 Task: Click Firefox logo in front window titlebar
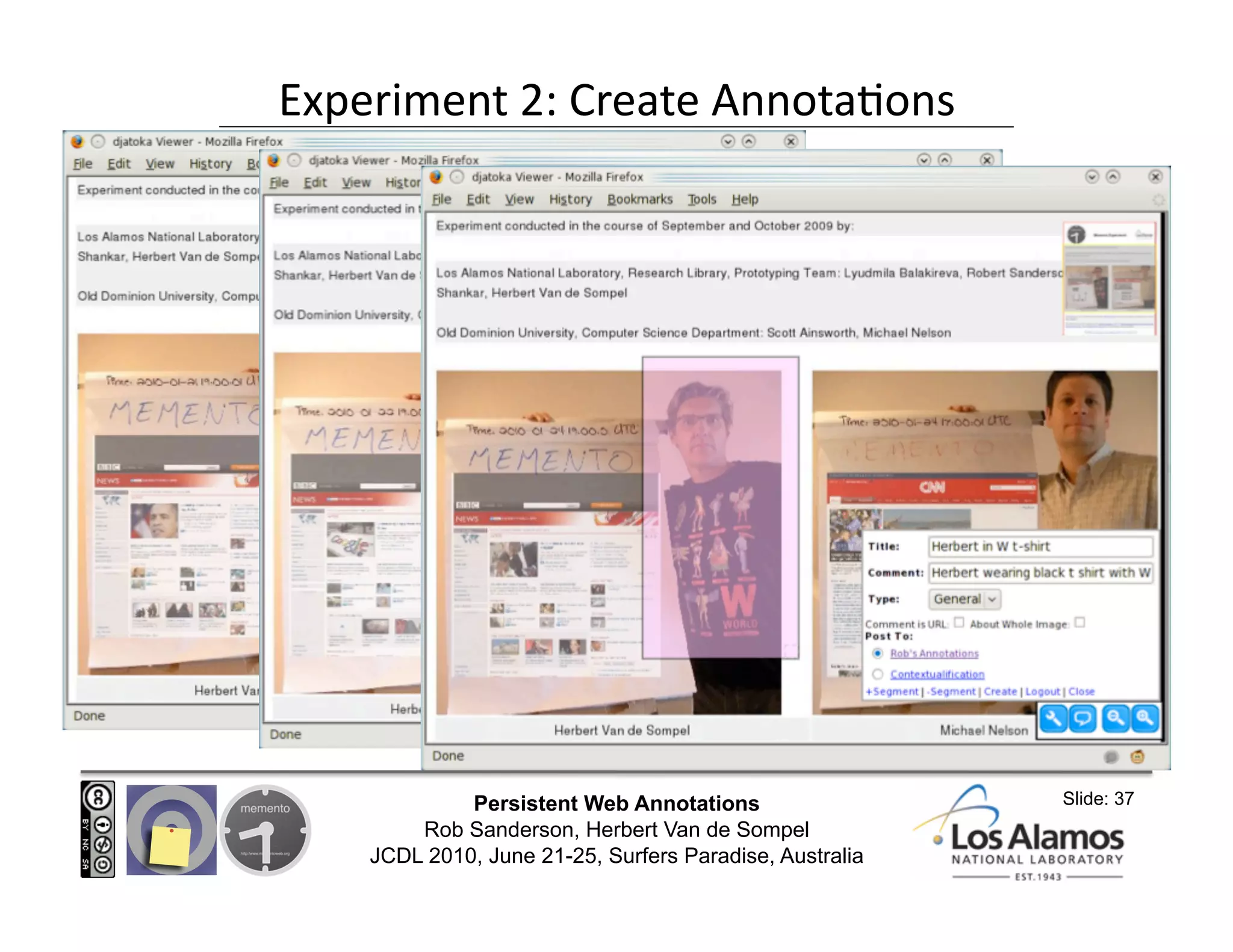(x=436, y=177)
